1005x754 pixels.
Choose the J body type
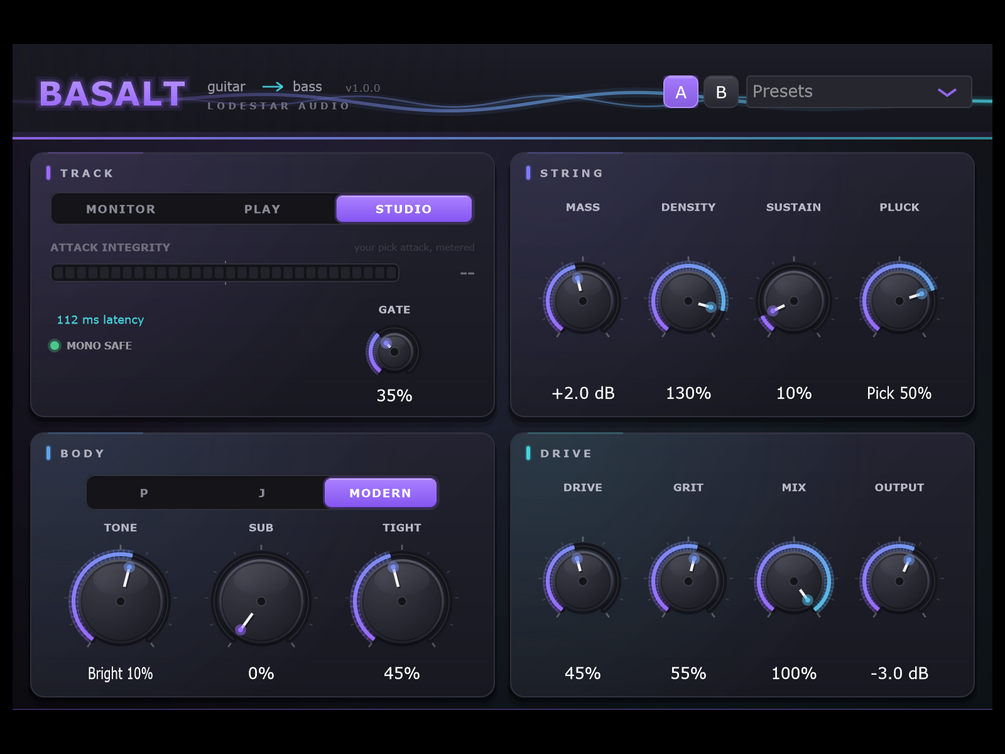[x=262, y=493]
